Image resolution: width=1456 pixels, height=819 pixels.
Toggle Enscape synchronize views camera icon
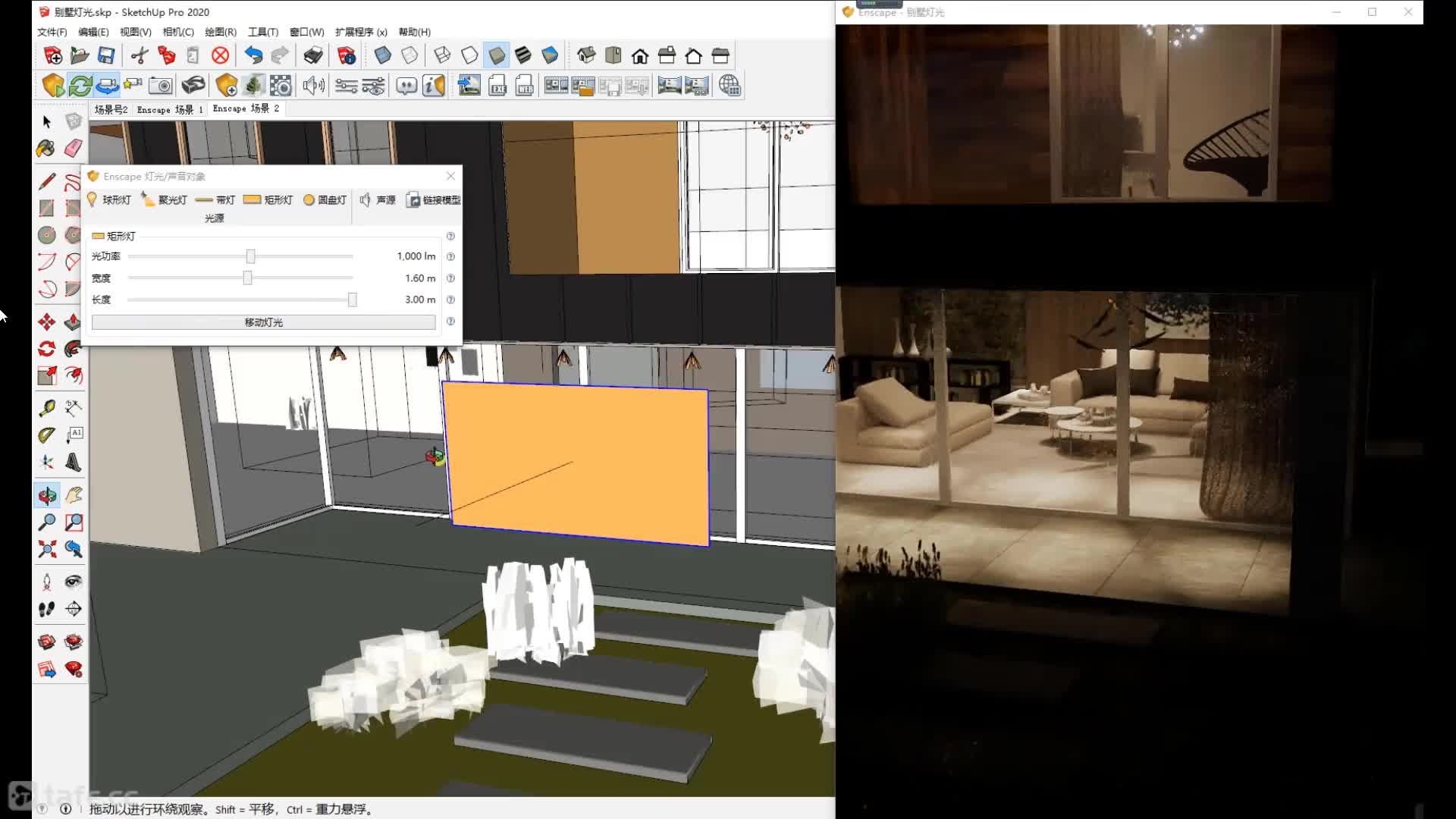107,86
